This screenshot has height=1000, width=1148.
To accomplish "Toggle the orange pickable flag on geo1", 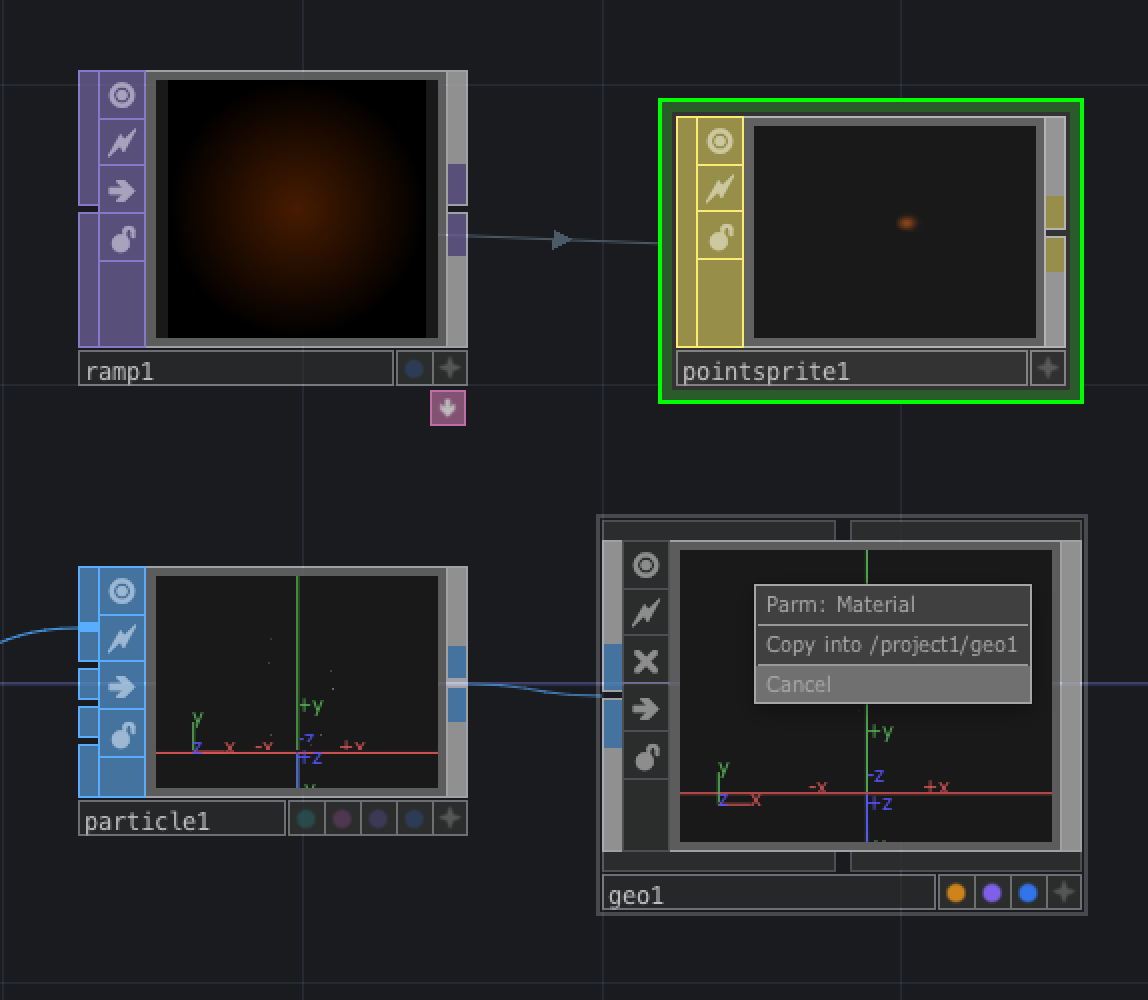I will (956, 892).
